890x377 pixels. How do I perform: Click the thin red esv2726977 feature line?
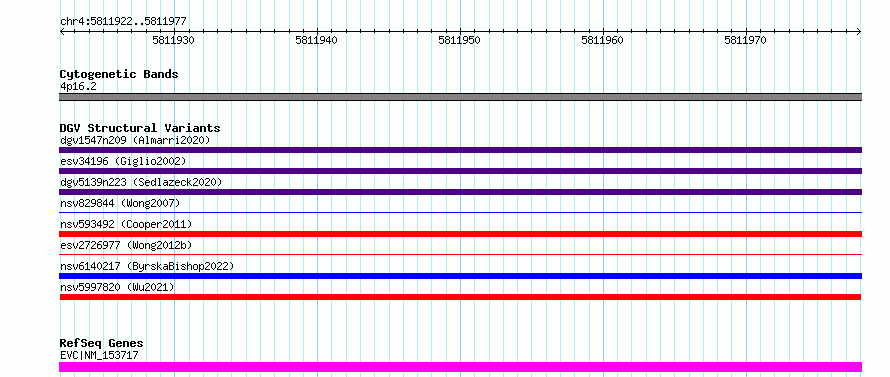(x=460, y=255)
